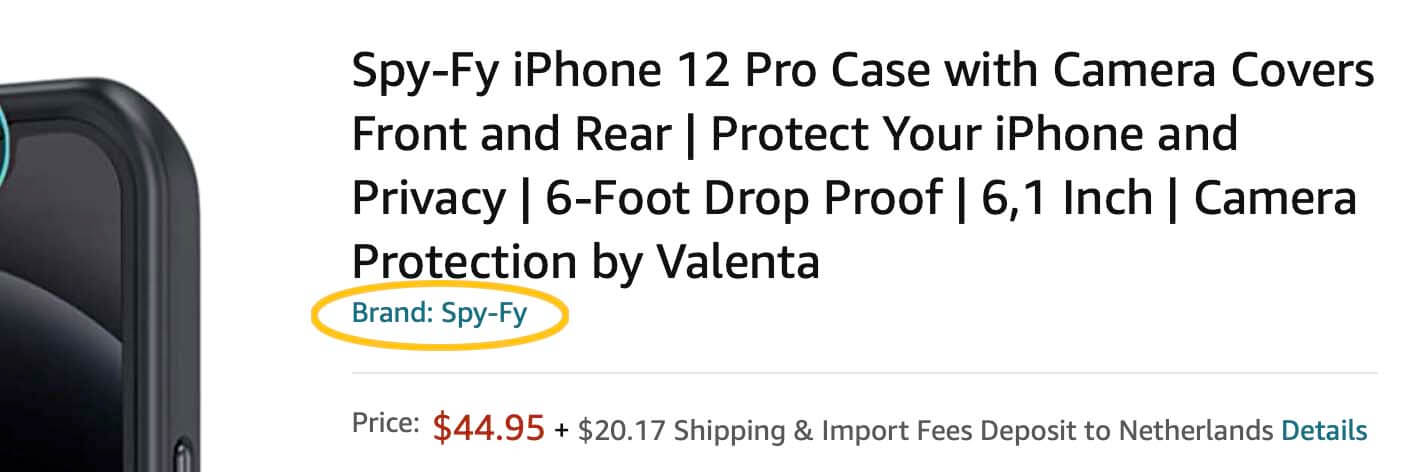Open the Brand: Spy-Fy link
The width and height of the screenshot is (1428, 472).
pyautogui.click(x=439, y=314)
